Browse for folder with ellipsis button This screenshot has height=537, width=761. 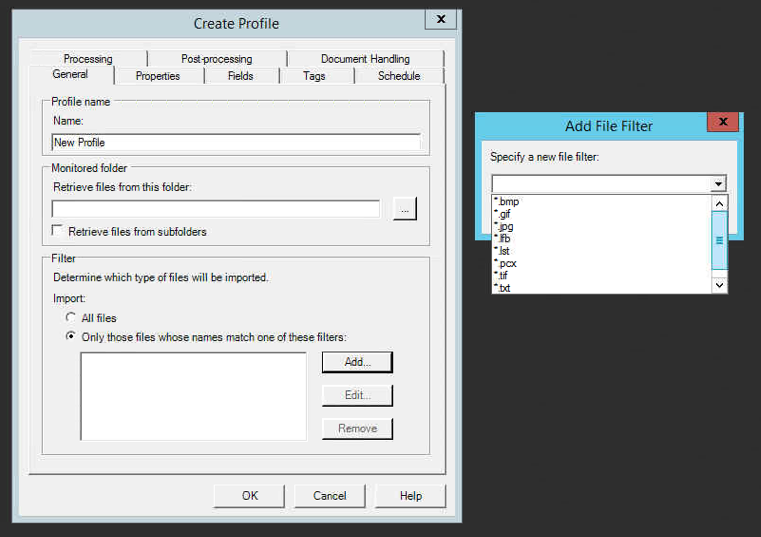click(x=405, y=209)
